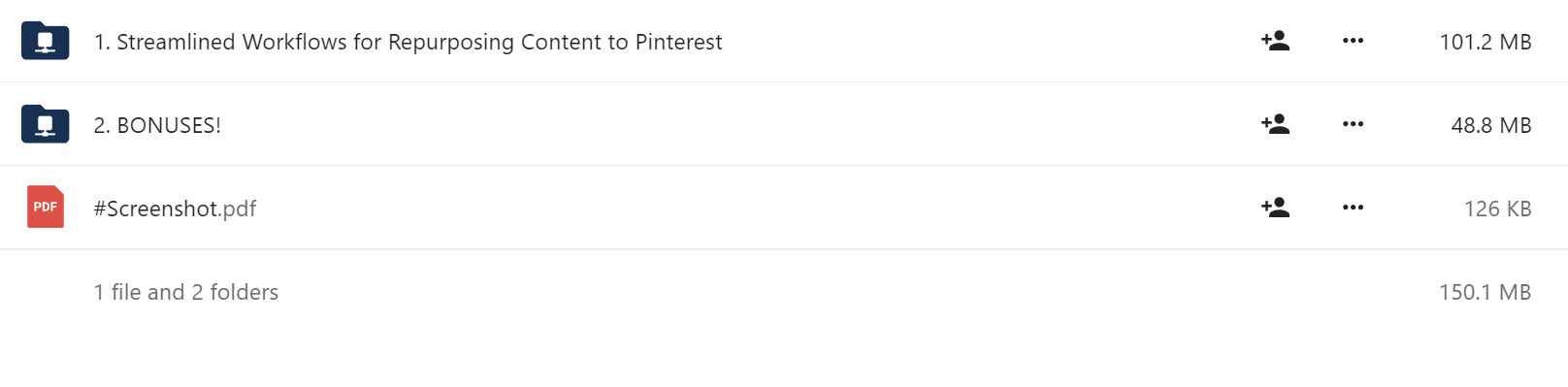This screenshot has height=387, width=1568.
Task: Show more actions for #Screenshot.pdf
Action: 1353,208
